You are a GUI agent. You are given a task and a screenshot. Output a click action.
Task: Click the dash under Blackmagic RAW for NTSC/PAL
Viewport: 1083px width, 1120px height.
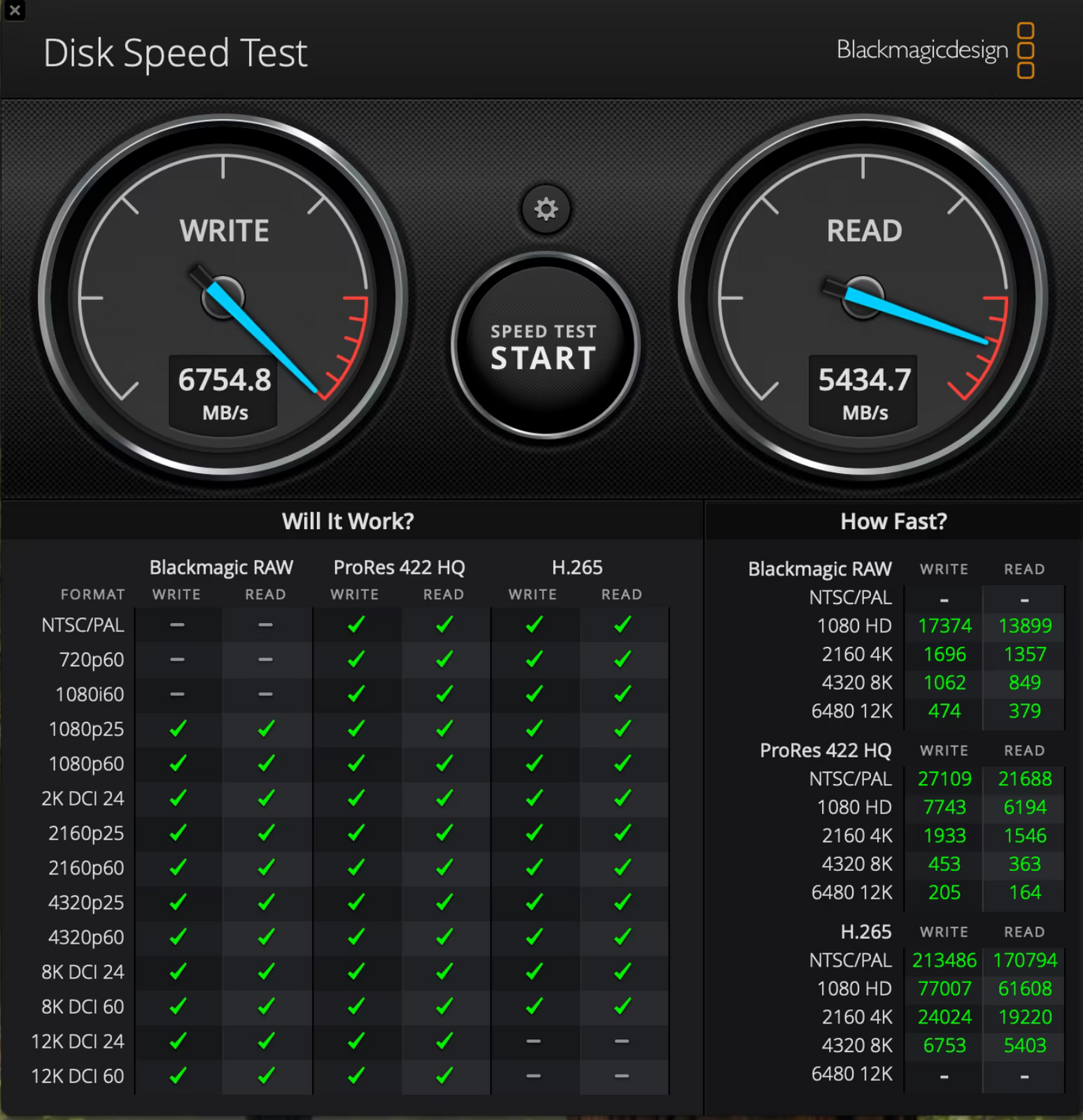178,624
